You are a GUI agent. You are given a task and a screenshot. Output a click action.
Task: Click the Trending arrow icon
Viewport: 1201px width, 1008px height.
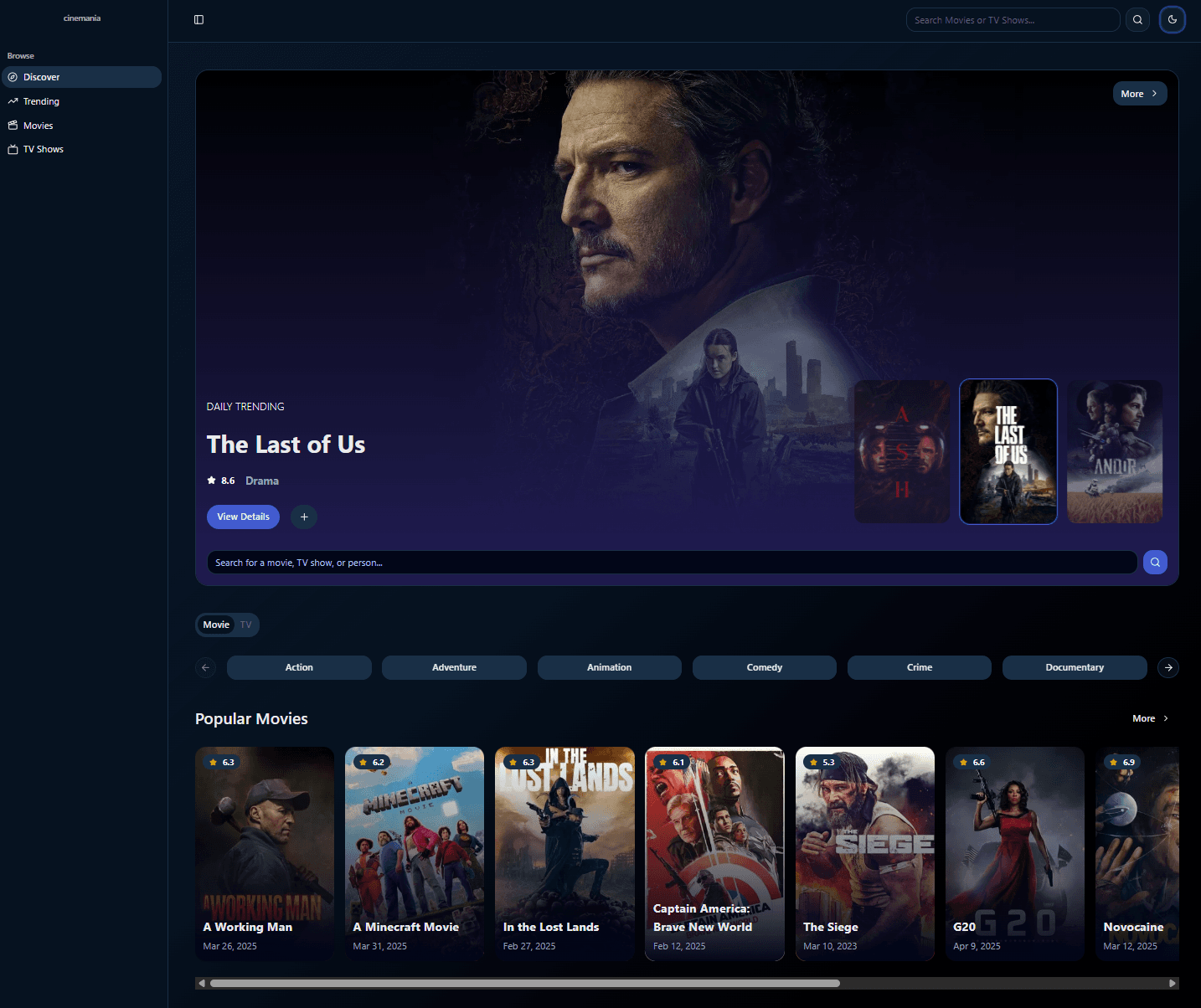(x=13, y=101)
